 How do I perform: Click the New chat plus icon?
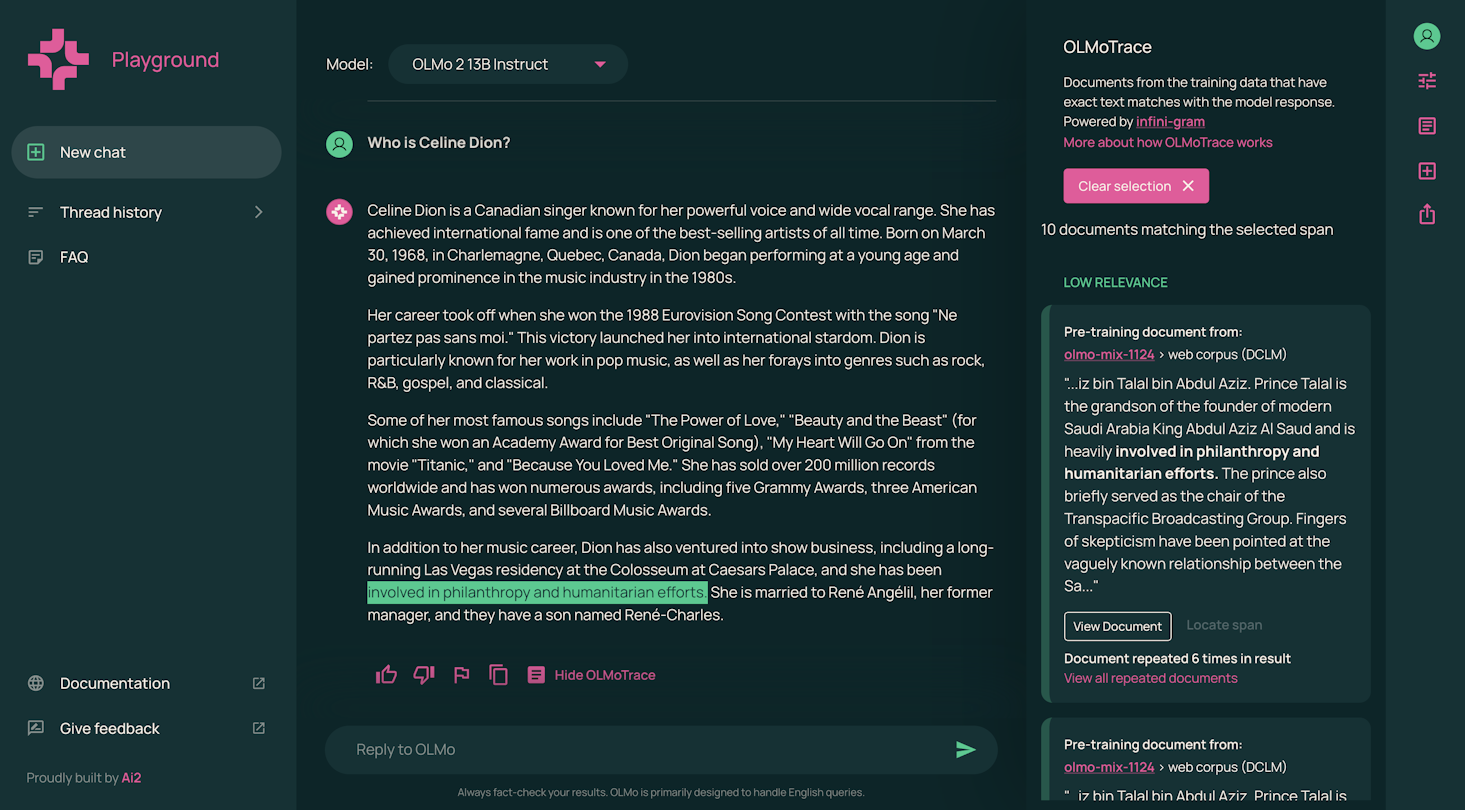coord(36,152)
